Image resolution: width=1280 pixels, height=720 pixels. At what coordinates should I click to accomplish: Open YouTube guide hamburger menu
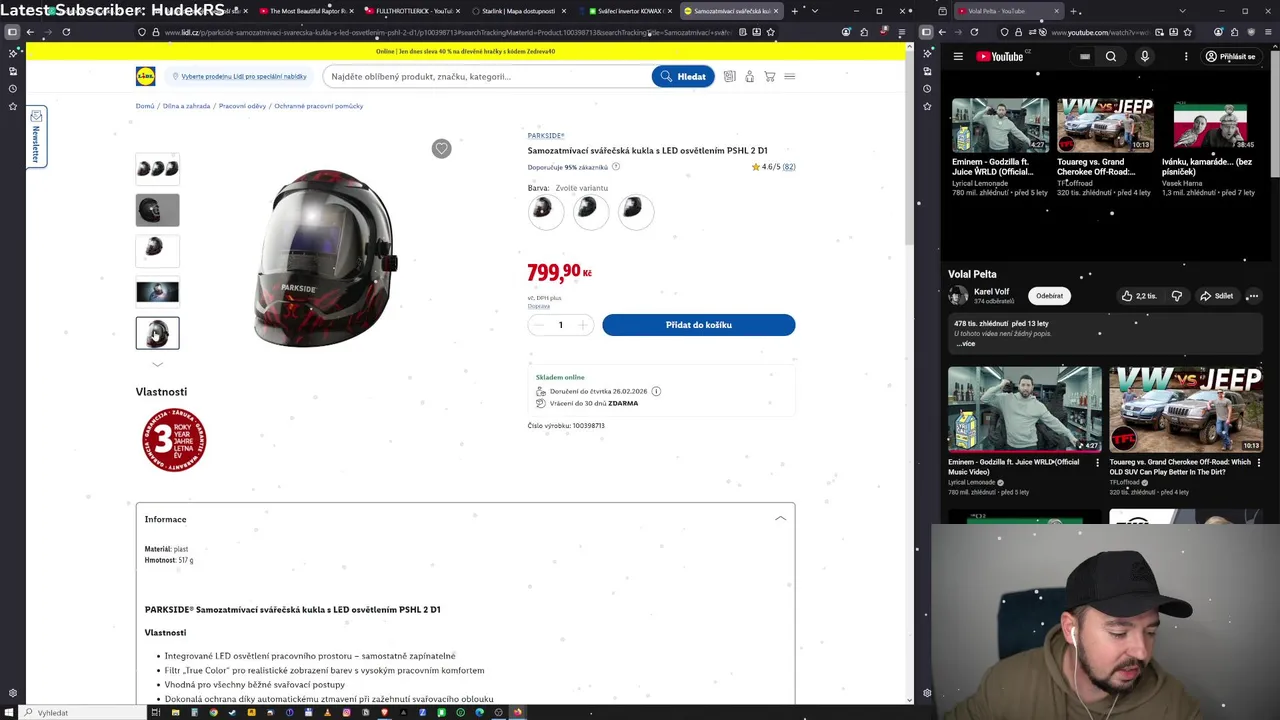[x=958, y=57]
